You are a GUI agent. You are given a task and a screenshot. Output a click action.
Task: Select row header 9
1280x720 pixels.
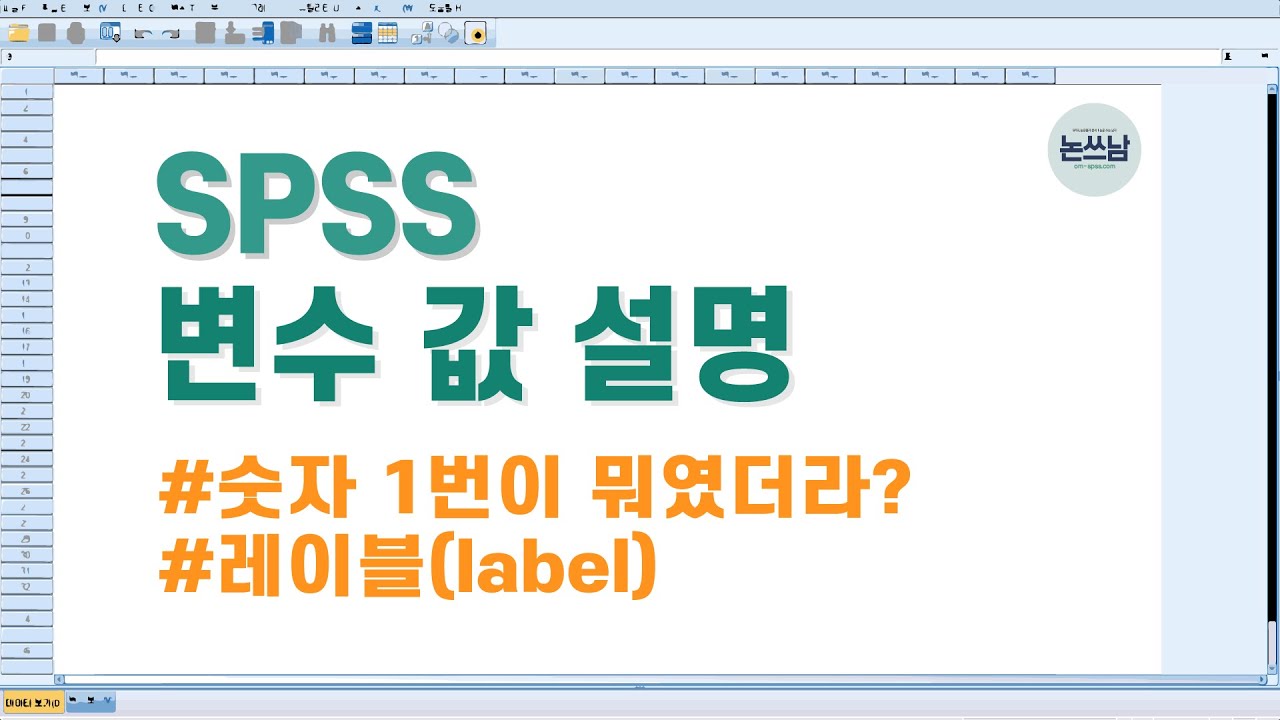(x=26, y=219)
